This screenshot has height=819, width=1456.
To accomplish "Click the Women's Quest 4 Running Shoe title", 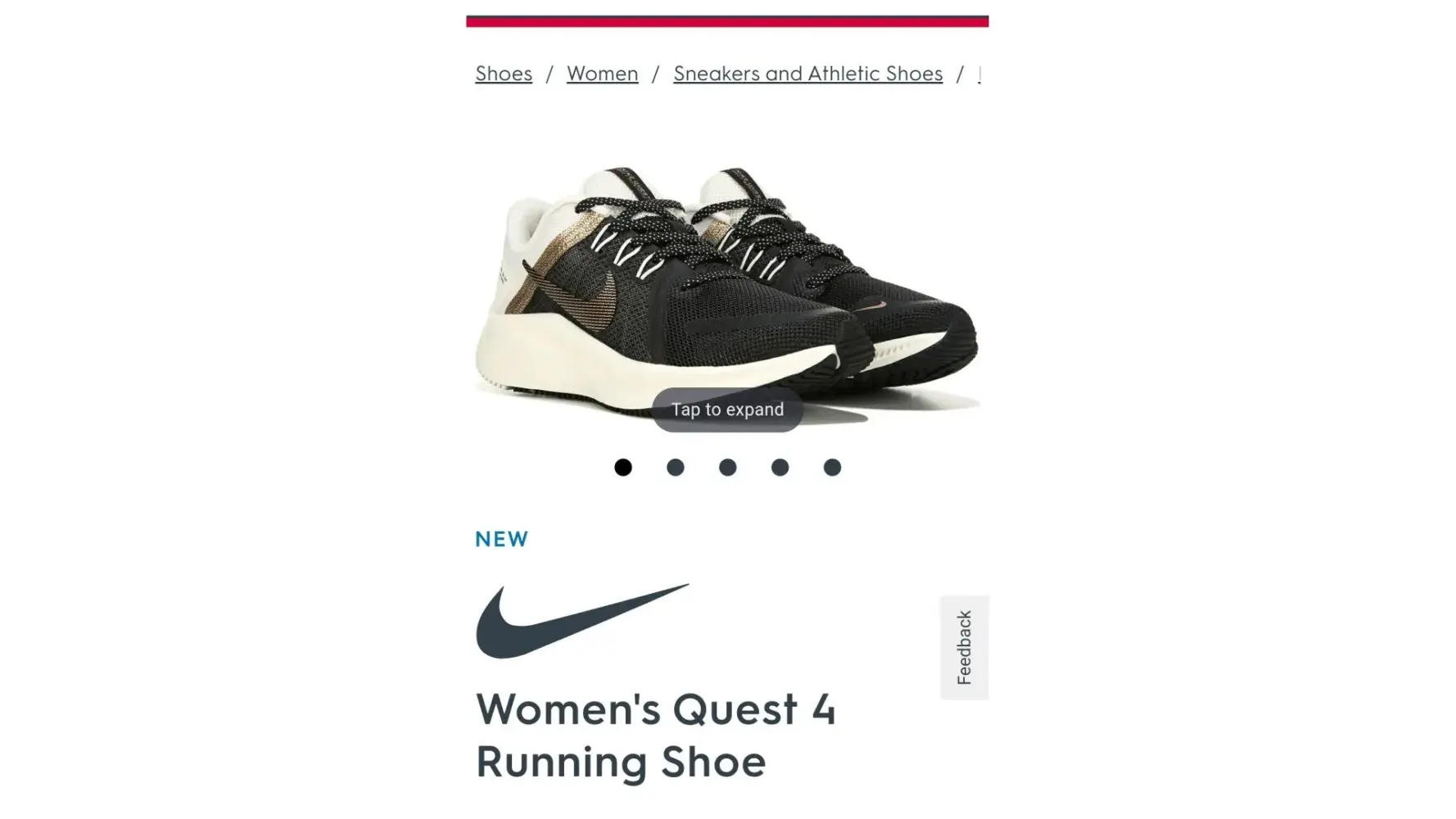I will (656, 735).
